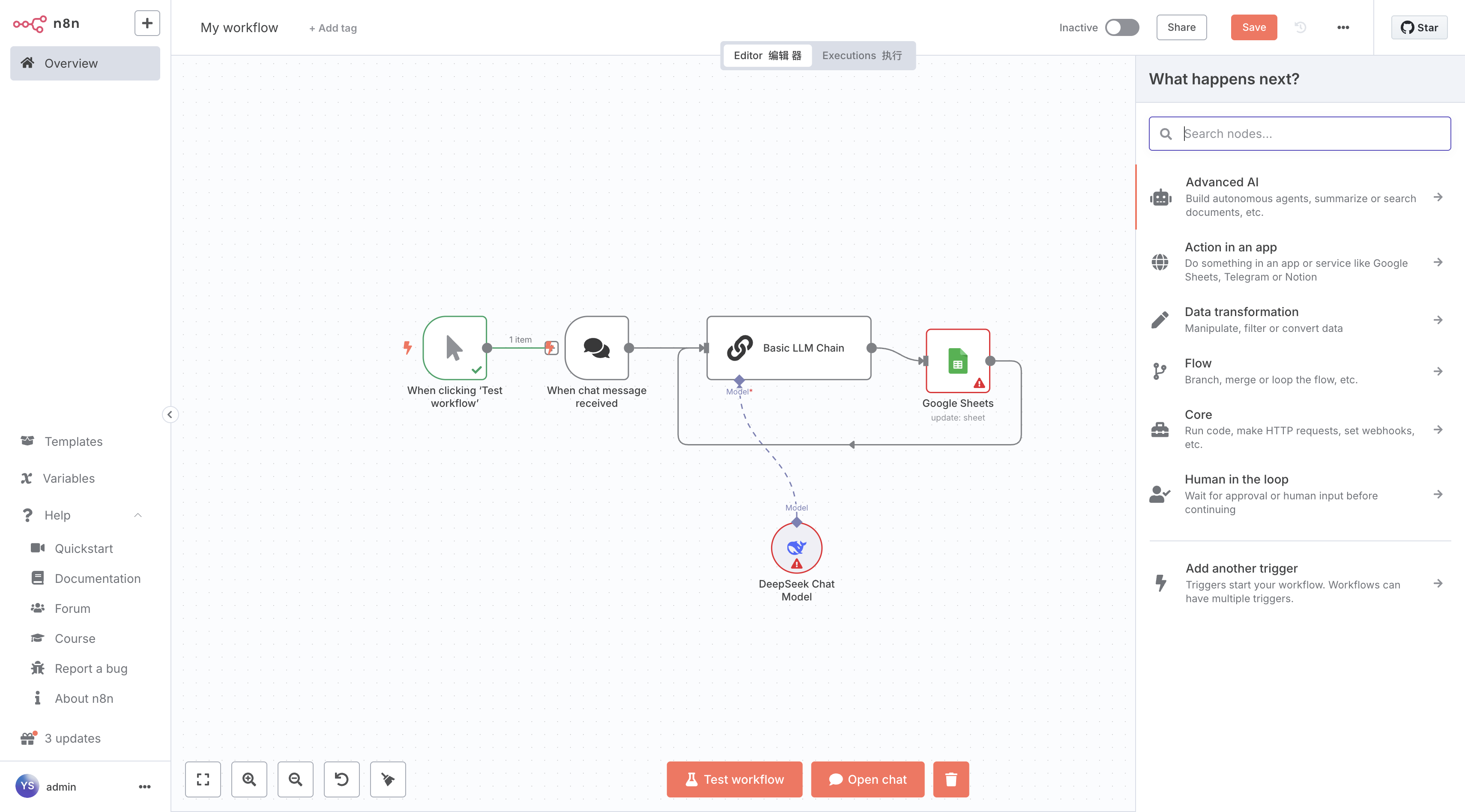Click the Search nodes input field

tap(1308, 134)
